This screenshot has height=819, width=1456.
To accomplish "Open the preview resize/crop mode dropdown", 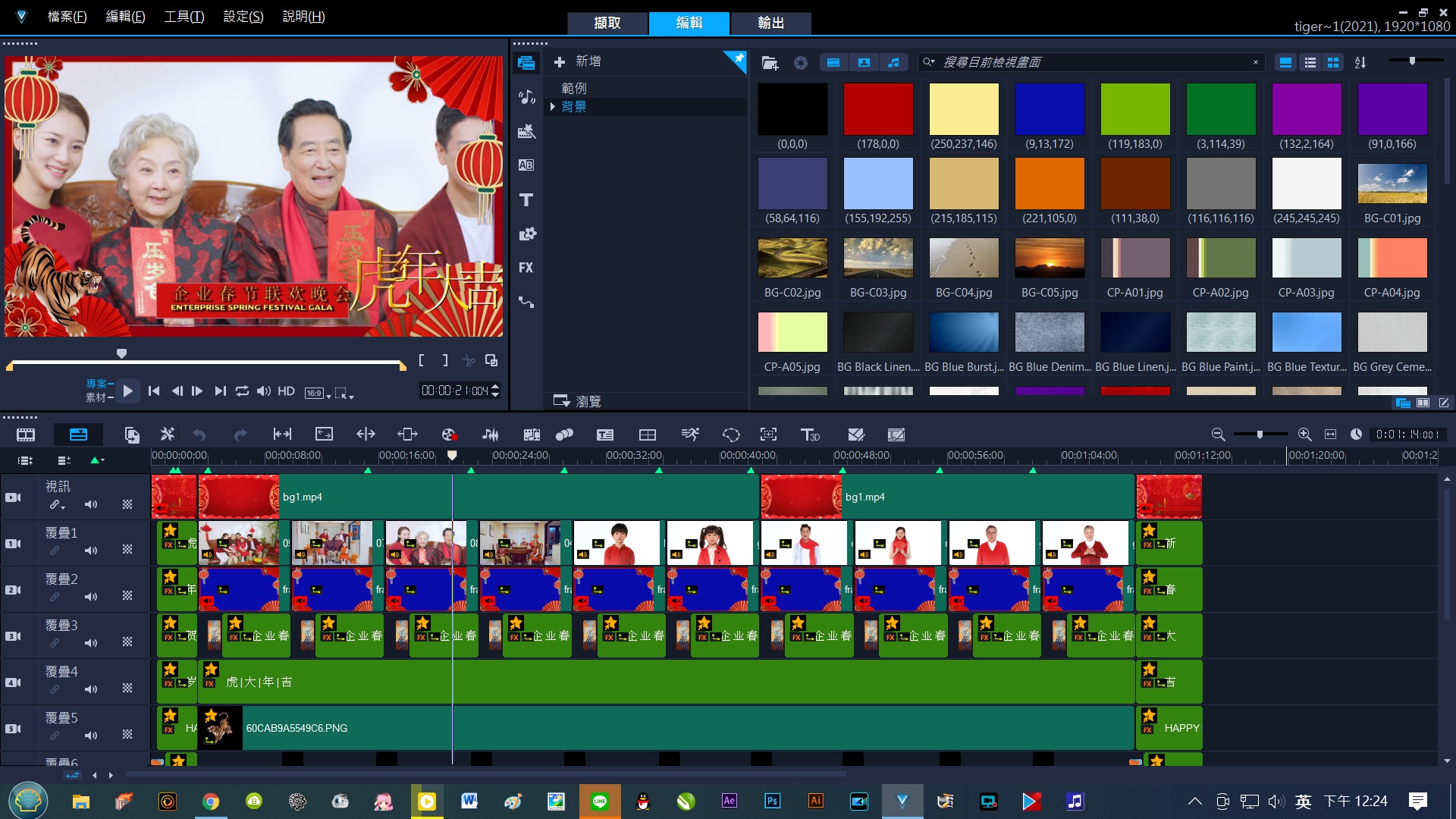I will 344,393.
